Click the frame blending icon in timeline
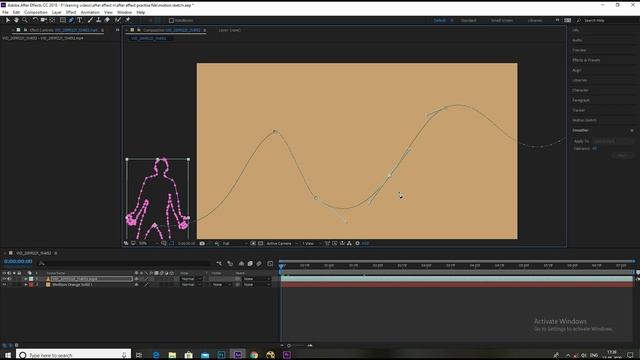The image size is (640, 360). tap(250, 264)
